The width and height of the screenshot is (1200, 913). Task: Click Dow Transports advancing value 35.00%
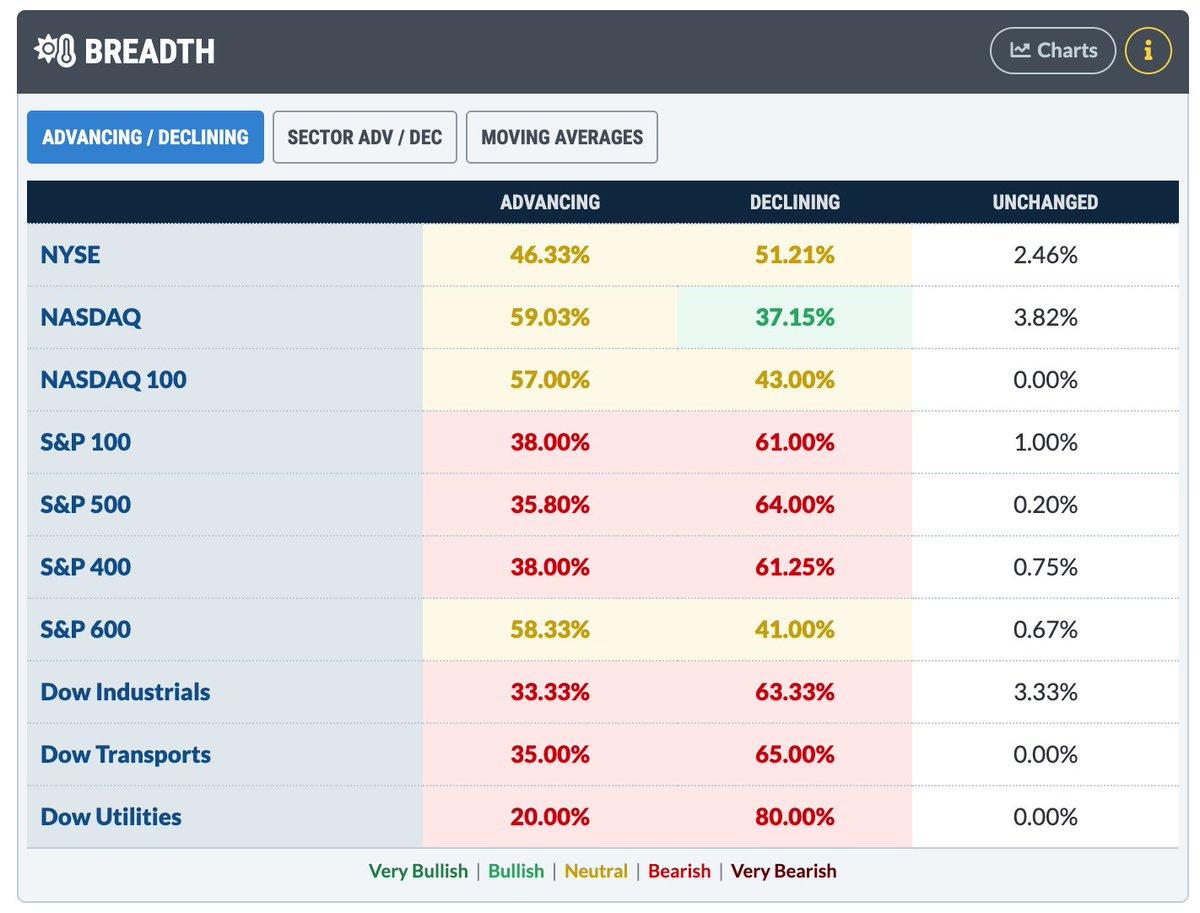pos(550,755)
